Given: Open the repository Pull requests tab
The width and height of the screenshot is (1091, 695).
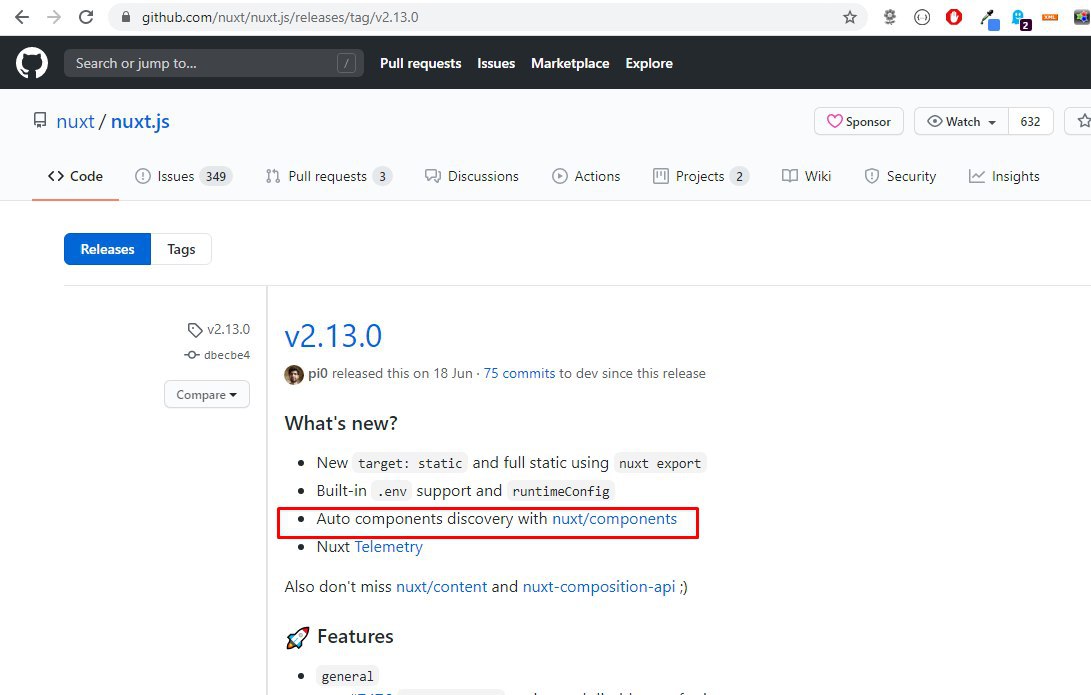Looking at the screenshot, I should (328, 177).
